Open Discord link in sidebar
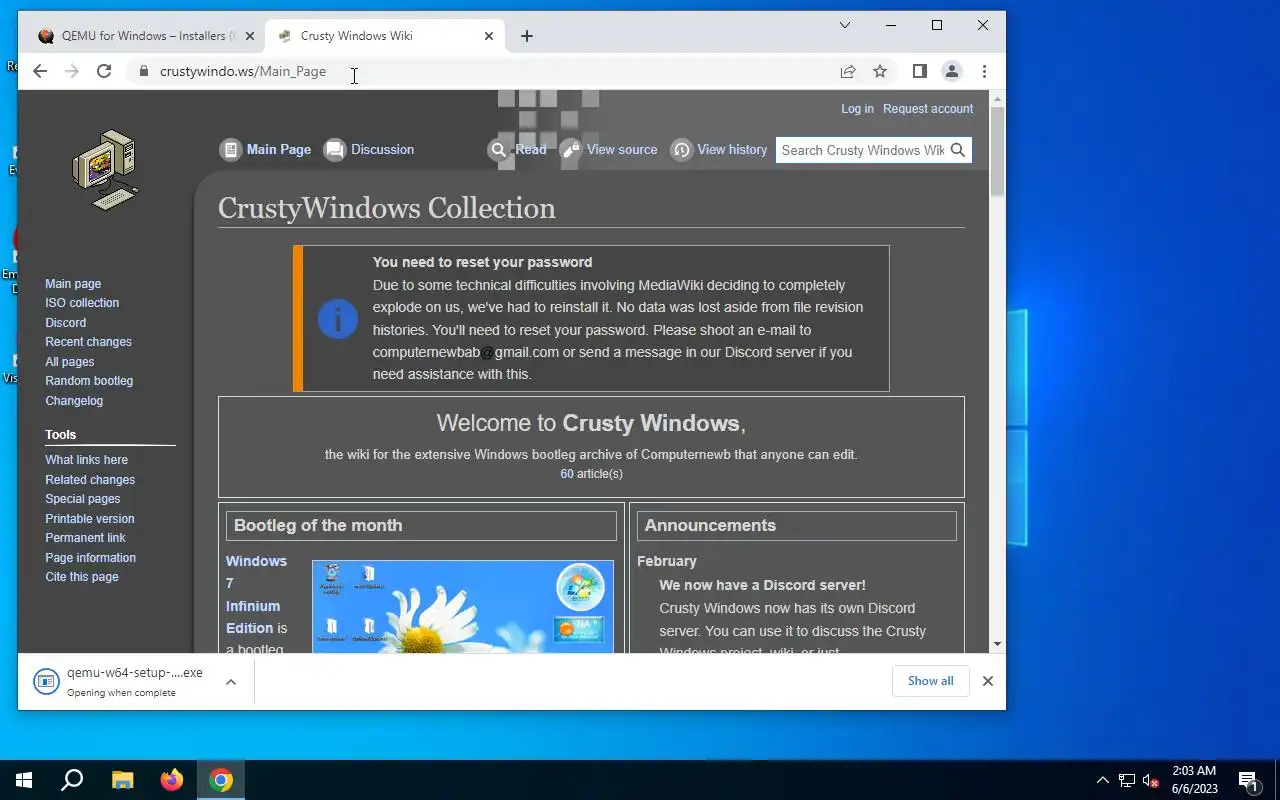This screenshot has width=1280, height=800. pos(65,323)
